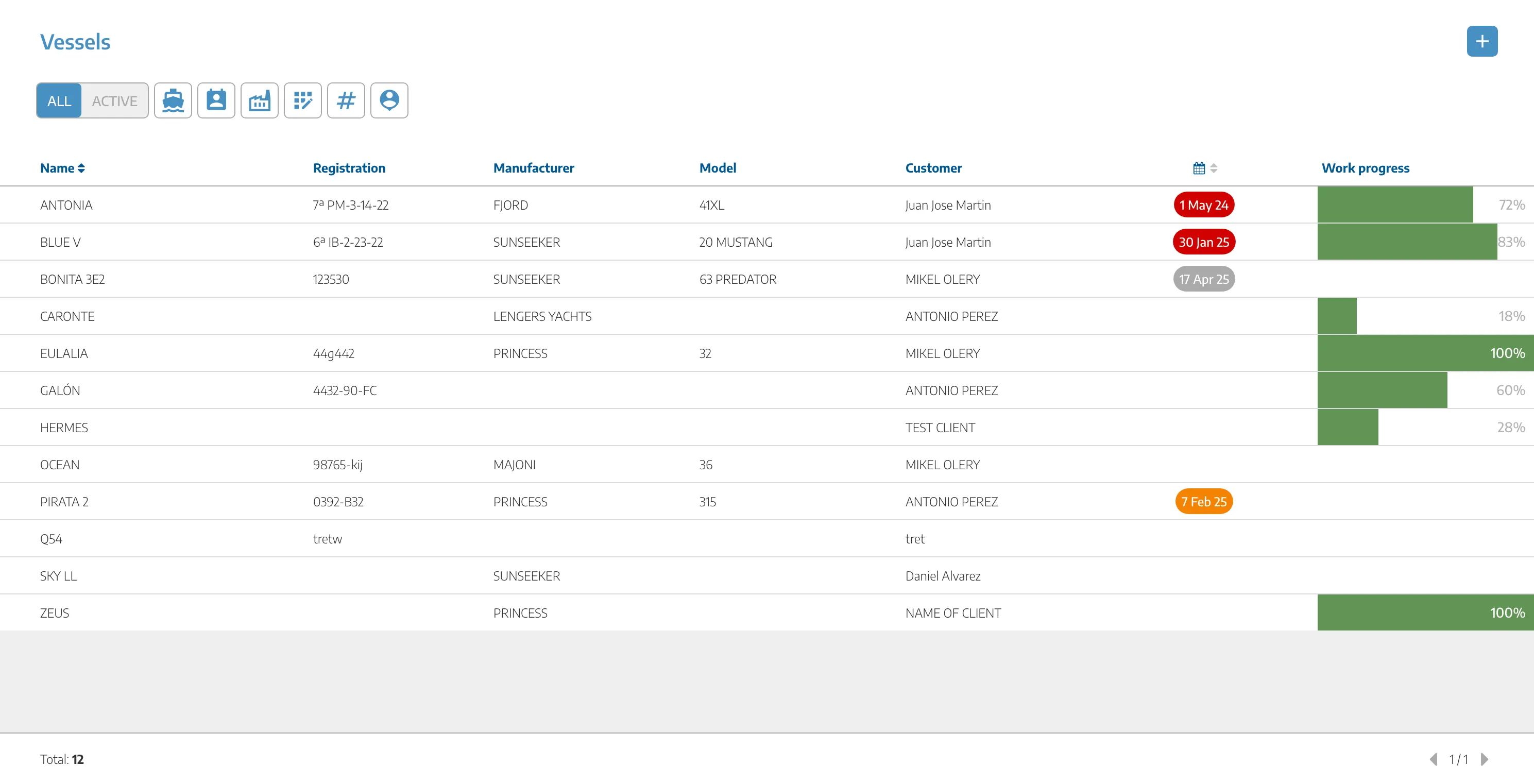The width and height of the screenshot is (1534, 784).
Task: Go to next page arrow
Action: click(1485, 760)
